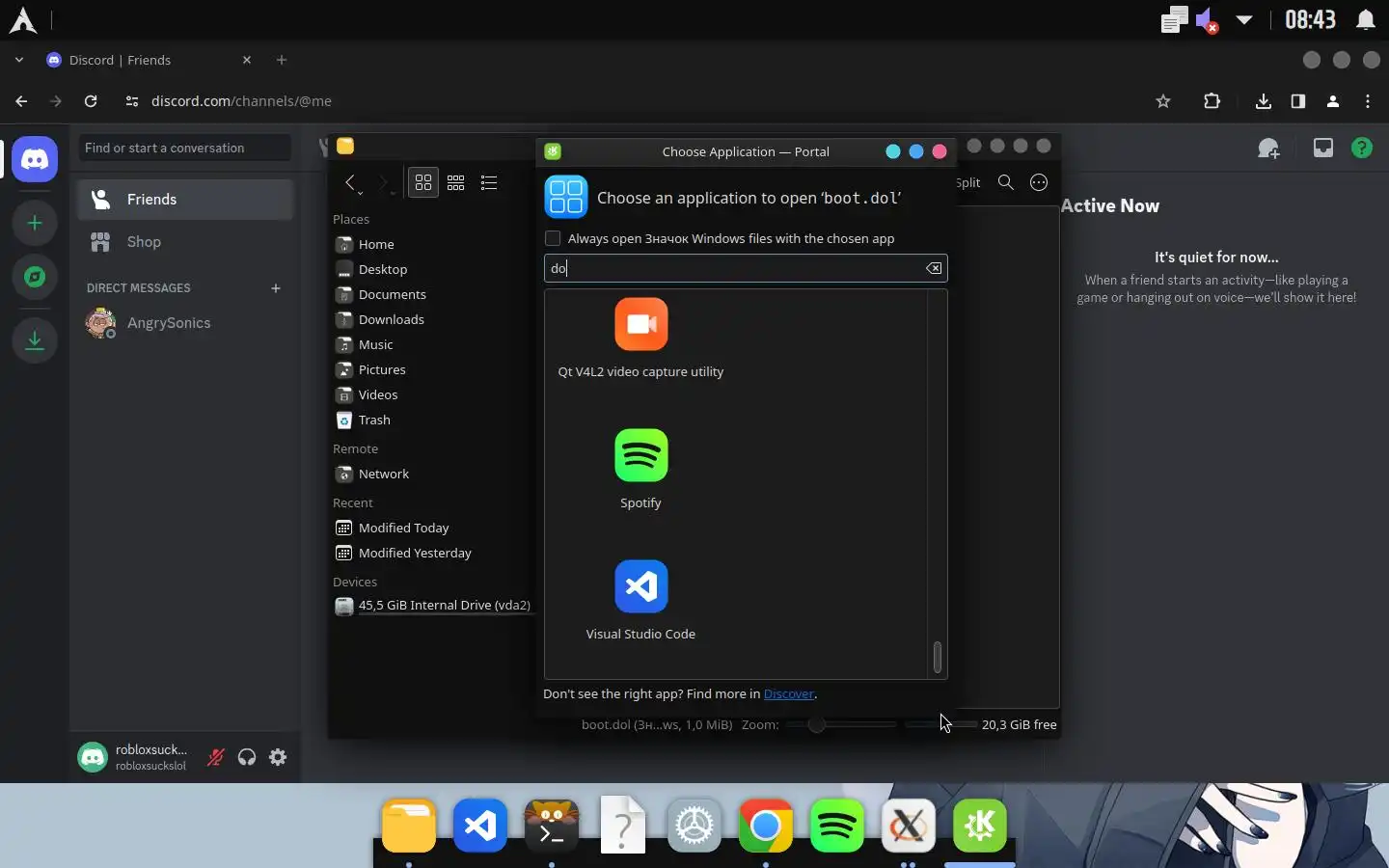Open browser profile icon
The height and width of the screenshot is (868, 1389).
click(1333, 101)
